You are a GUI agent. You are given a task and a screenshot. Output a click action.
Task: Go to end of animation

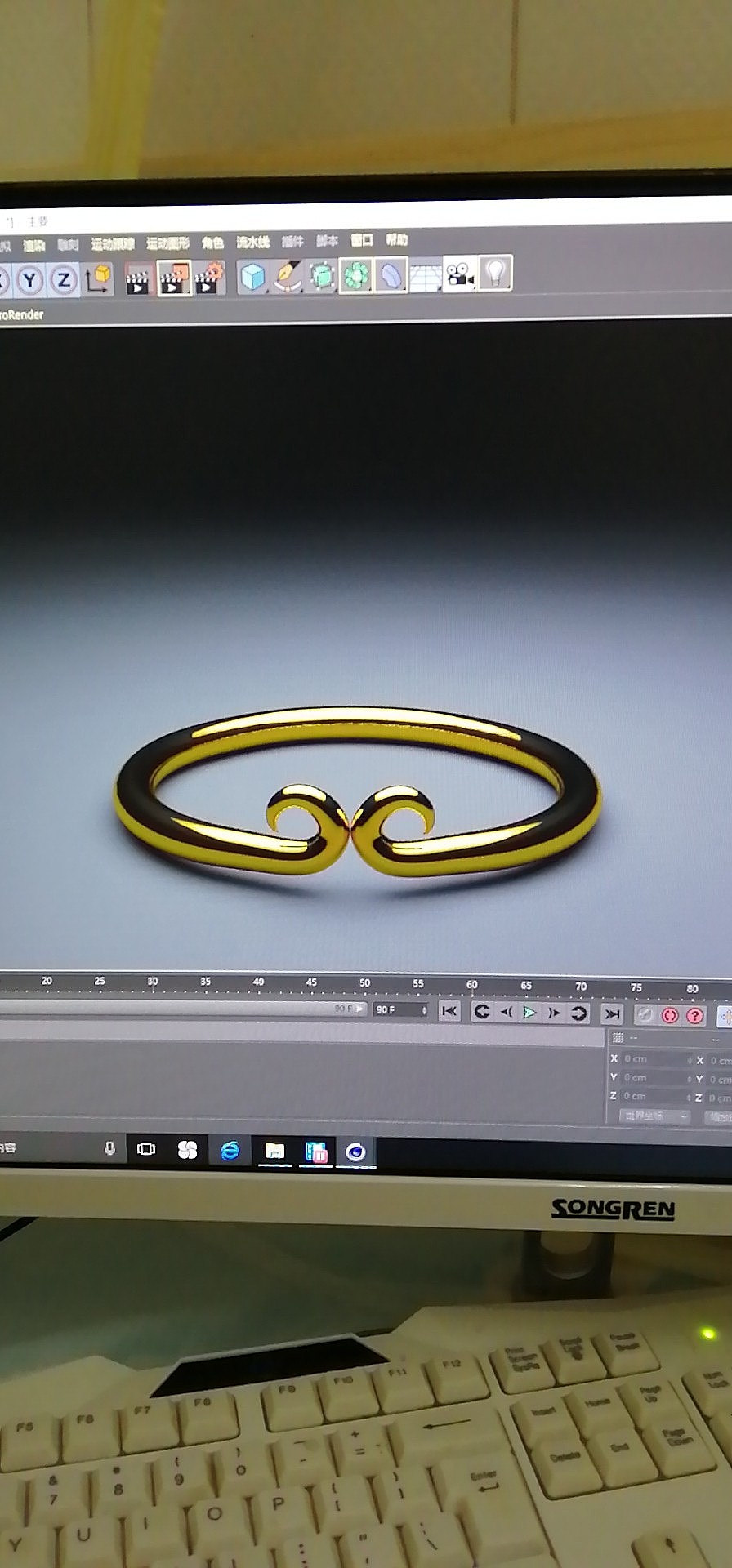click(x=611, y=1014)
